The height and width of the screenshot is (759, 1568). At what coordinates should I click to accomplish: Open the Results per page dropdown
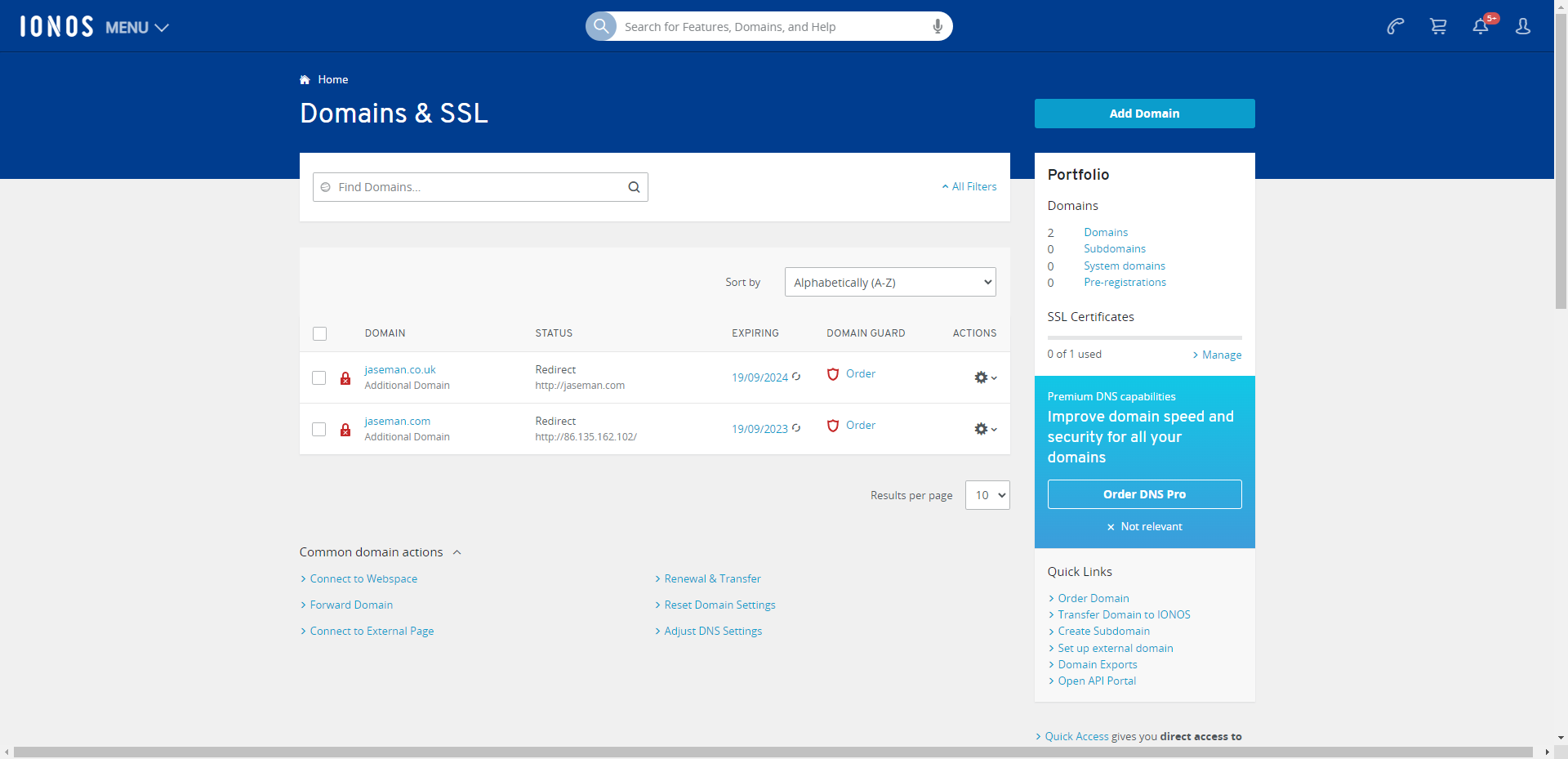tap(987, 495)
